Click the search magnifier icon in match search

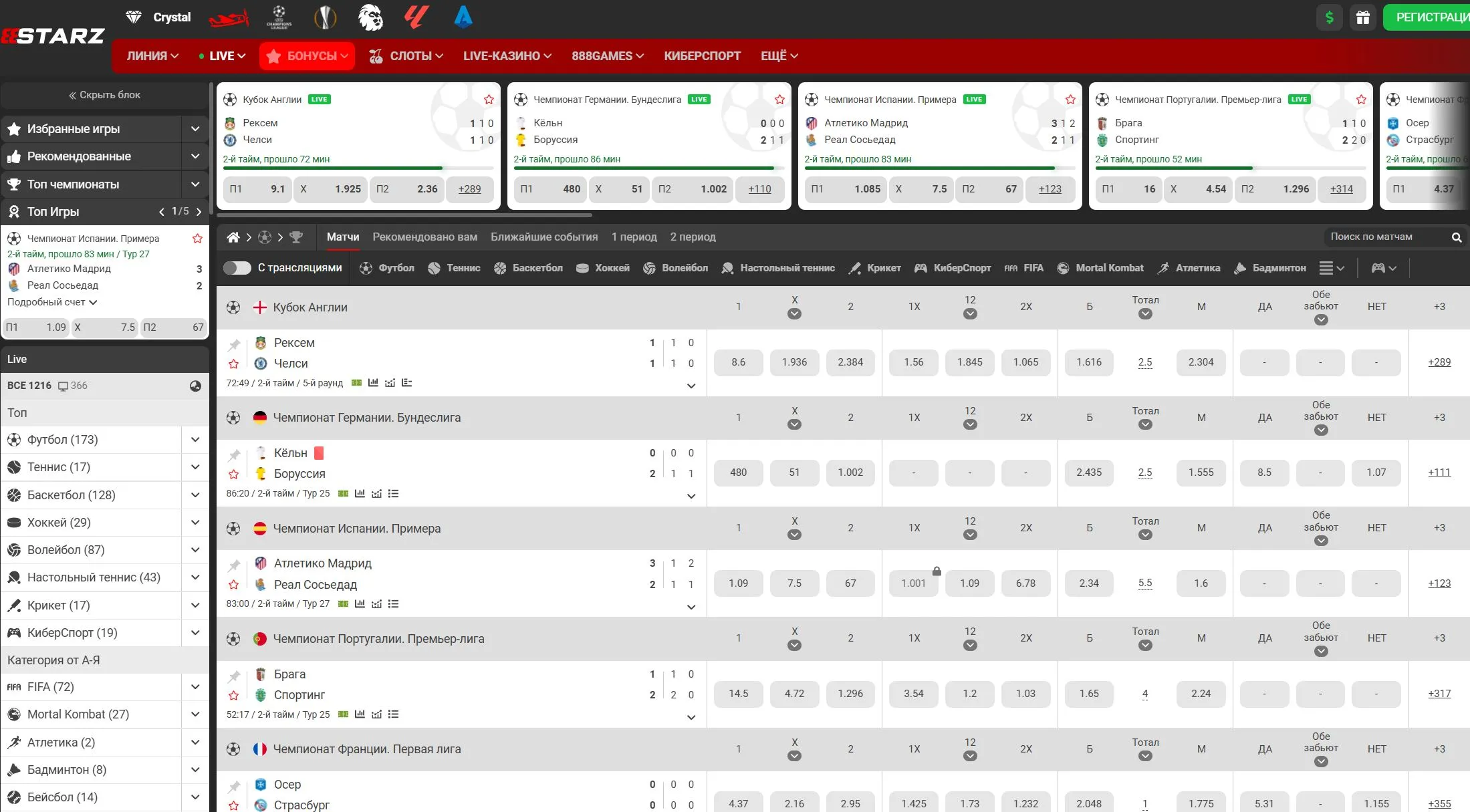(x=1456, y=237)
